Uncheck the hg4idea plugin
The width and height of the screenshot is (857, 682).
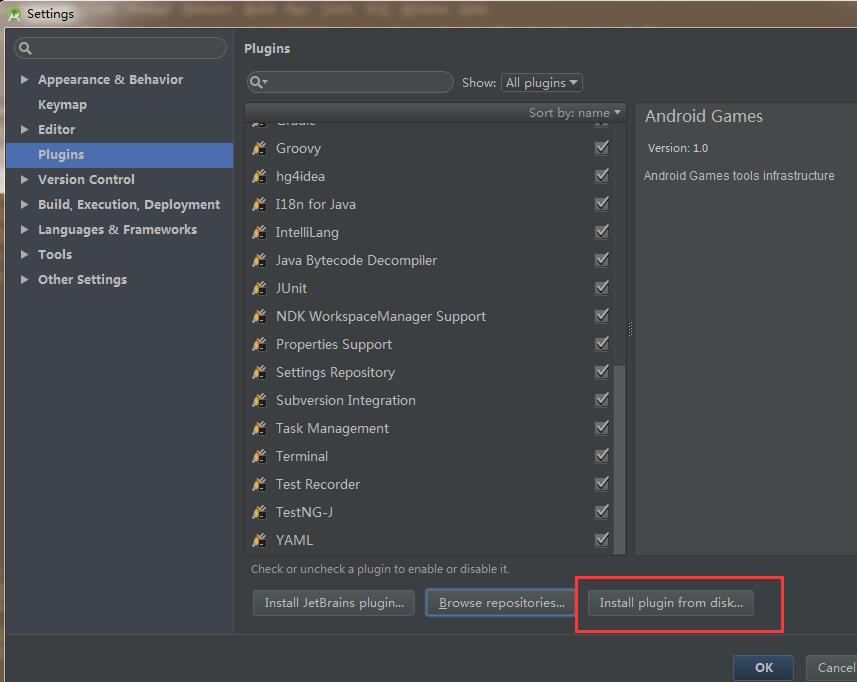coord(602,175)
